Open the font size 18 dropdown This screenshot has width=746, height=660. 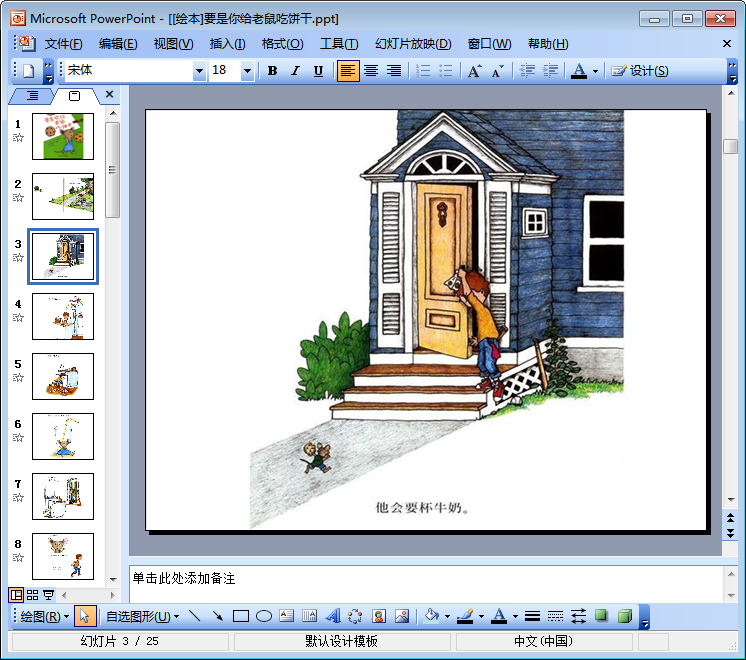tap(247, 71)
